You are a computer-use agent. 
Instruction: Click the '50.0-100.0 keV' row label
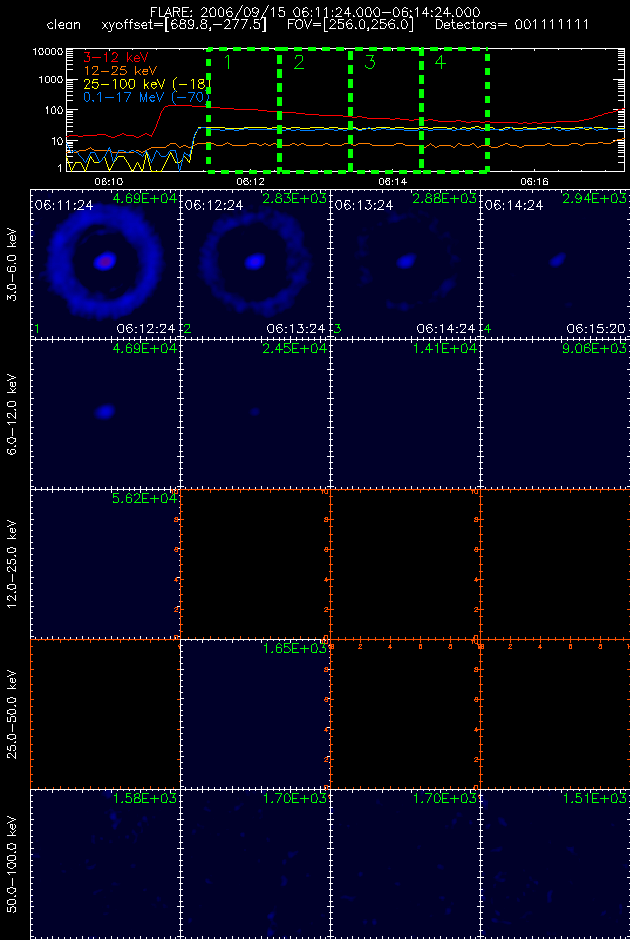[x=14, y=864]
